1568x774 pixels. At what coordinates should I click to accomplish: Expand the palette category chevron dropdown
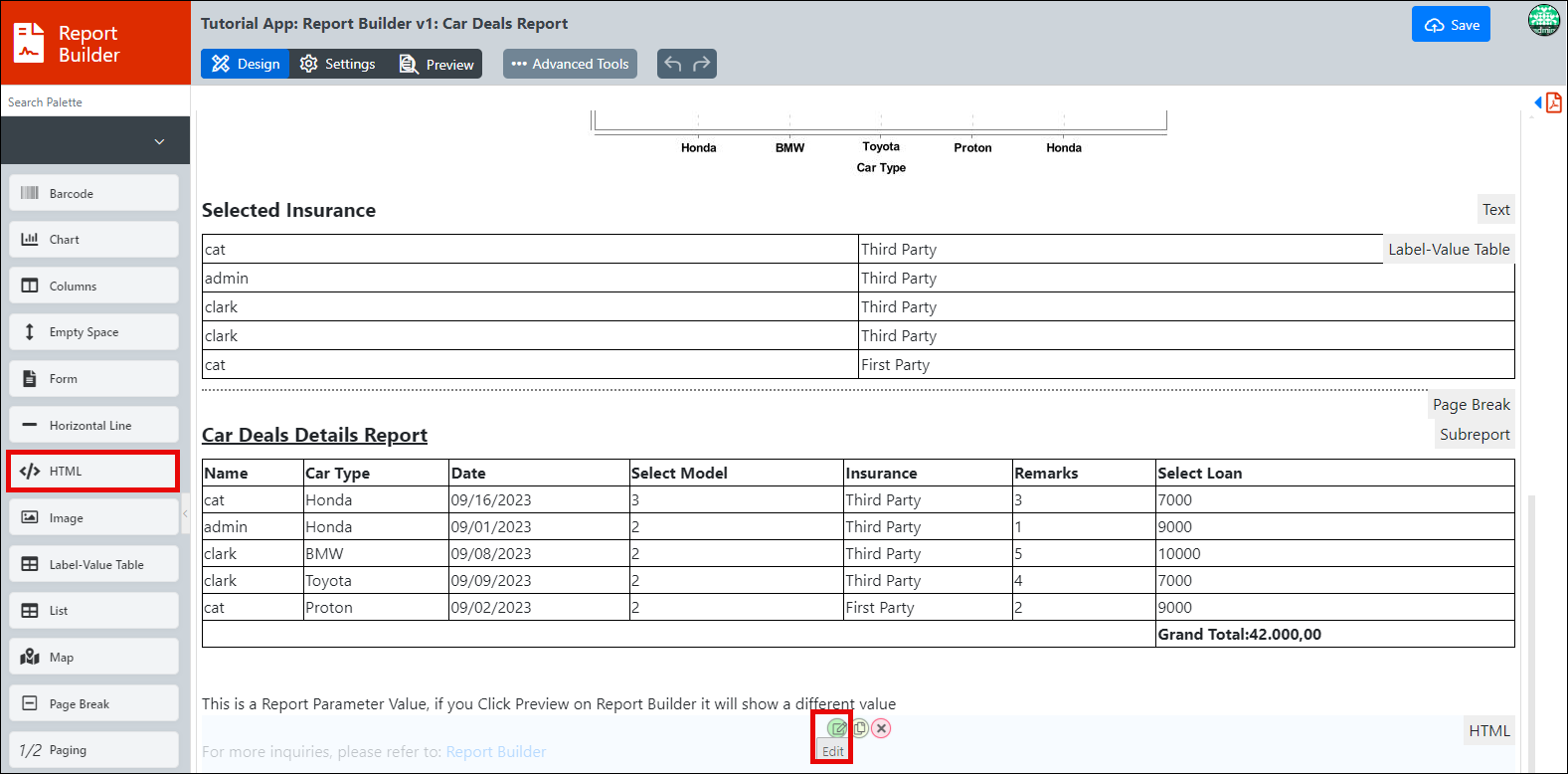159,141
